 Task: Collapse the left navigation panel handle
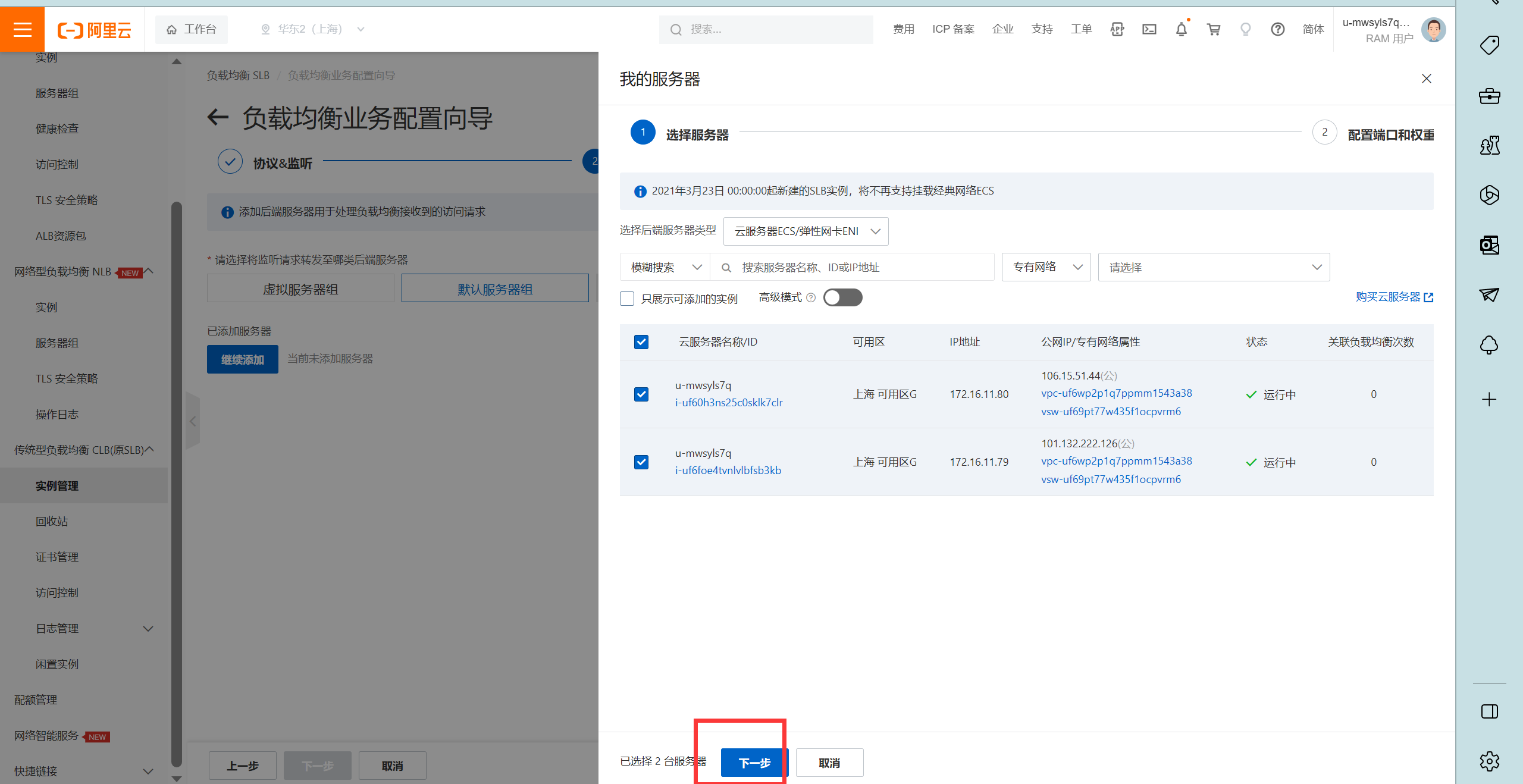[x=193, y=421]
